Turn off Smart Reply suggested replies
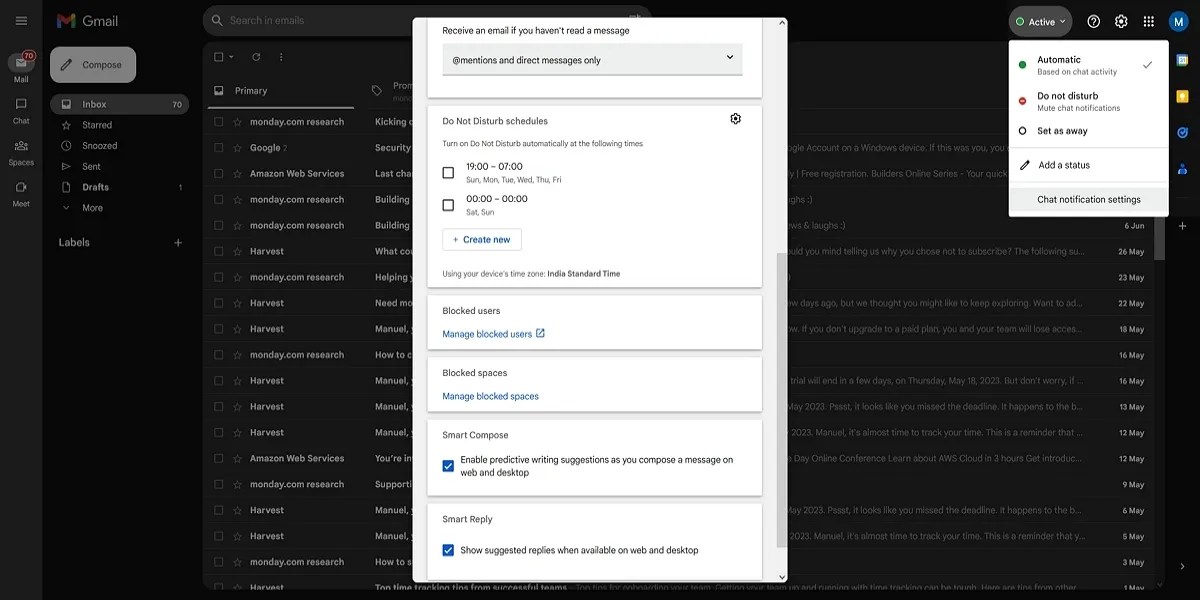This screenshot has width=1200, height=600. (447, 549)
